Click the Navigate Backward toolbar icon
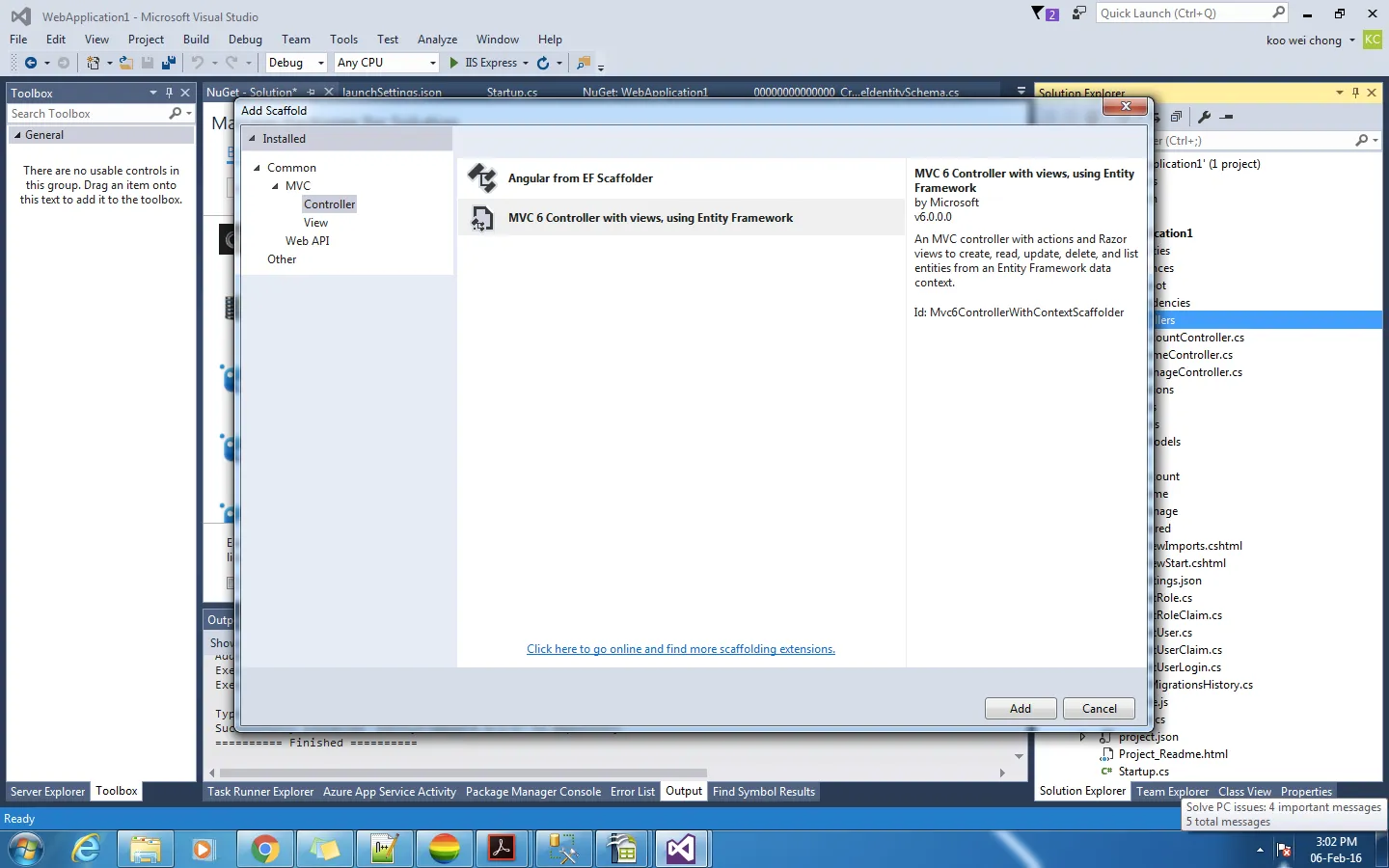 click(x=31, y=63)
